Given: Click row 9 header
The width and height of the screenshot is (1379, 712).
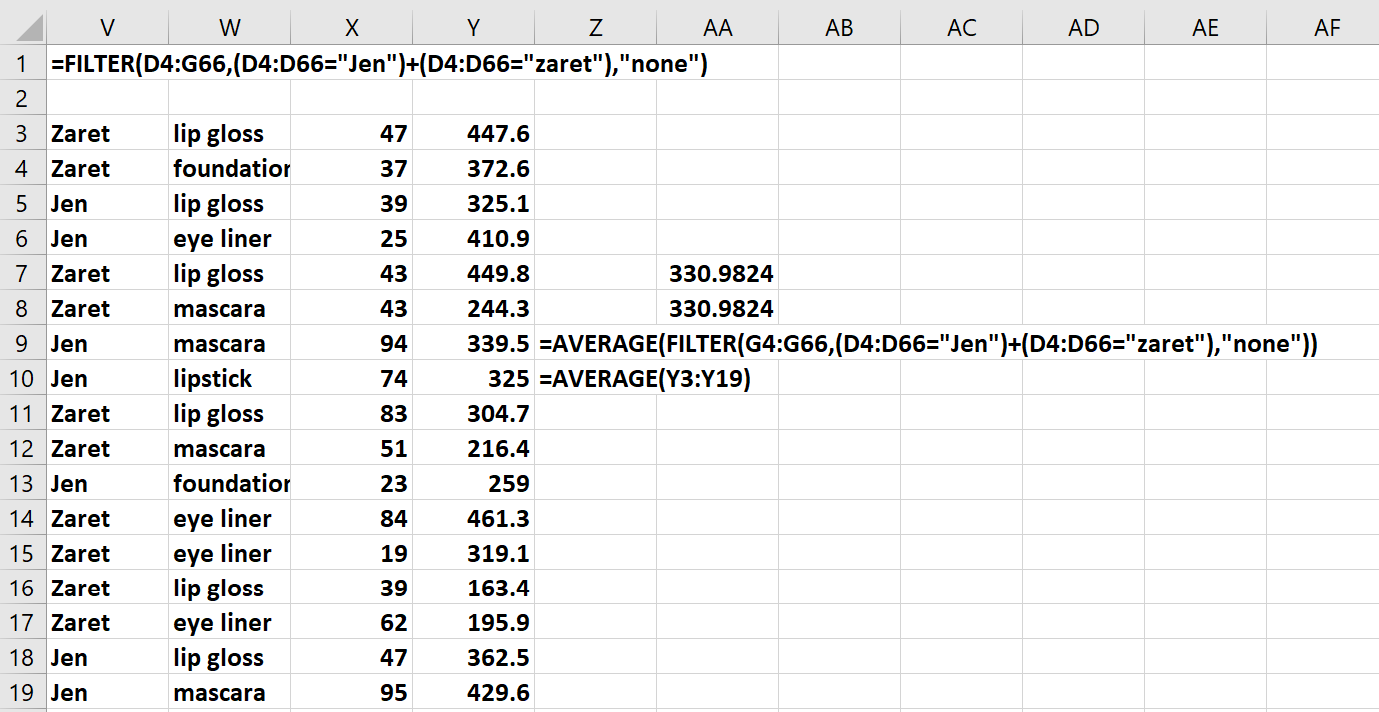Looking at the screenshot, I should tap(22, 344).
